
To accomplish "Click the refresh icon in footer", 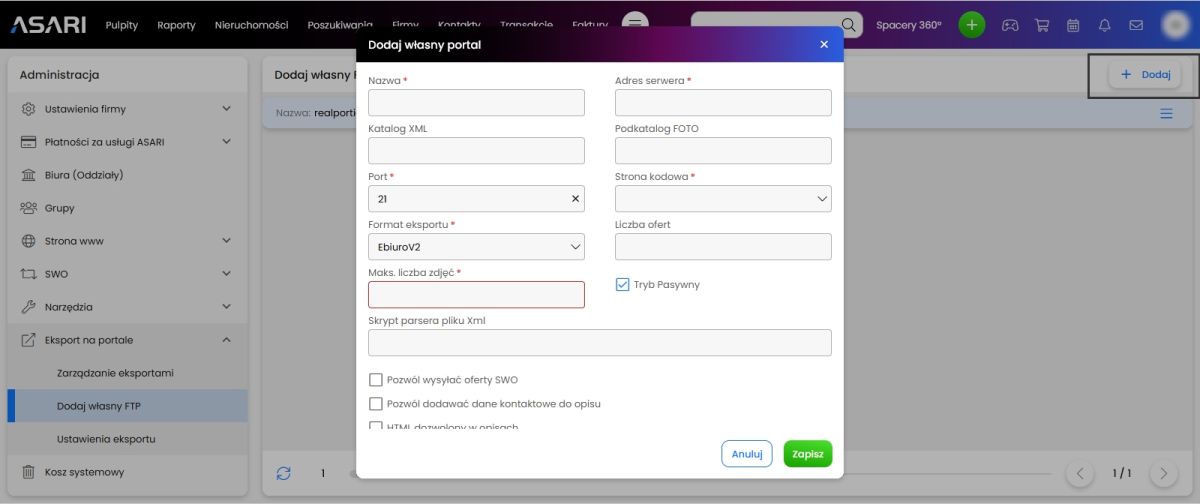I will point(284,473).
